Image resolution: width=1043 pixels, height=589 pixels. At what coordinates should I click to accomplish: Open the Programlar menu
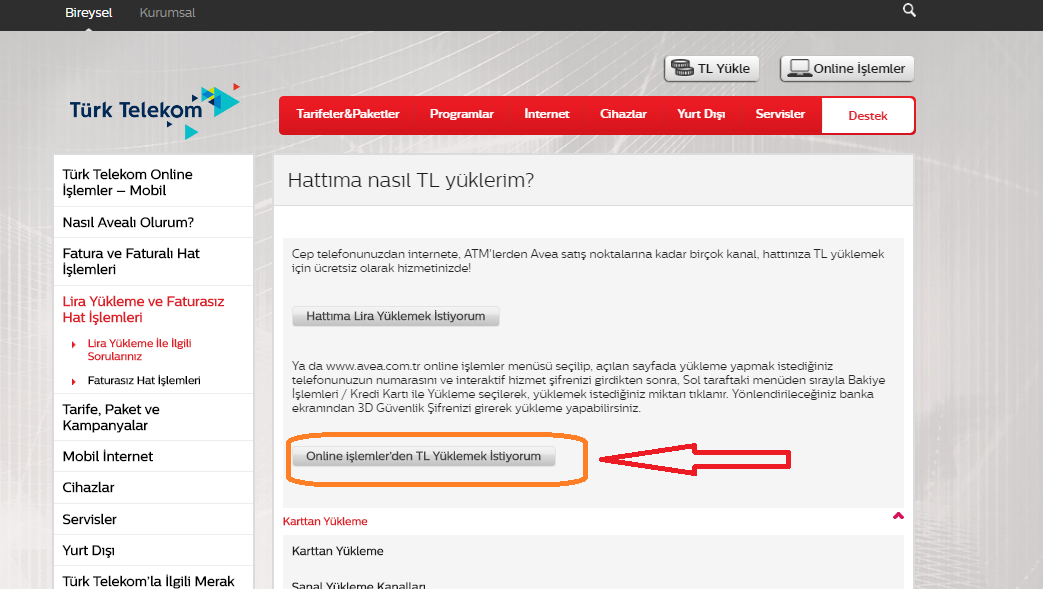(x=462, y=114)
